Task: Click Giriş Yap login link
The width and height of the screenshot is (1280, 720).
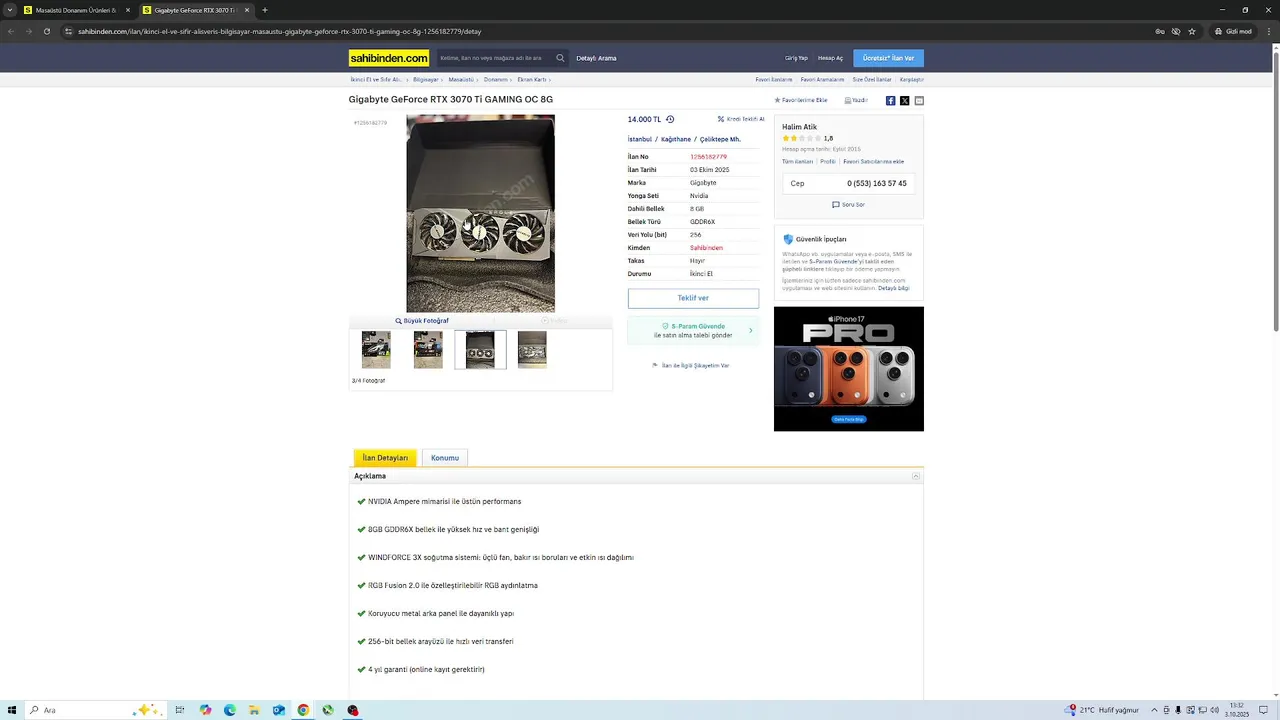Action: [796, 58]
